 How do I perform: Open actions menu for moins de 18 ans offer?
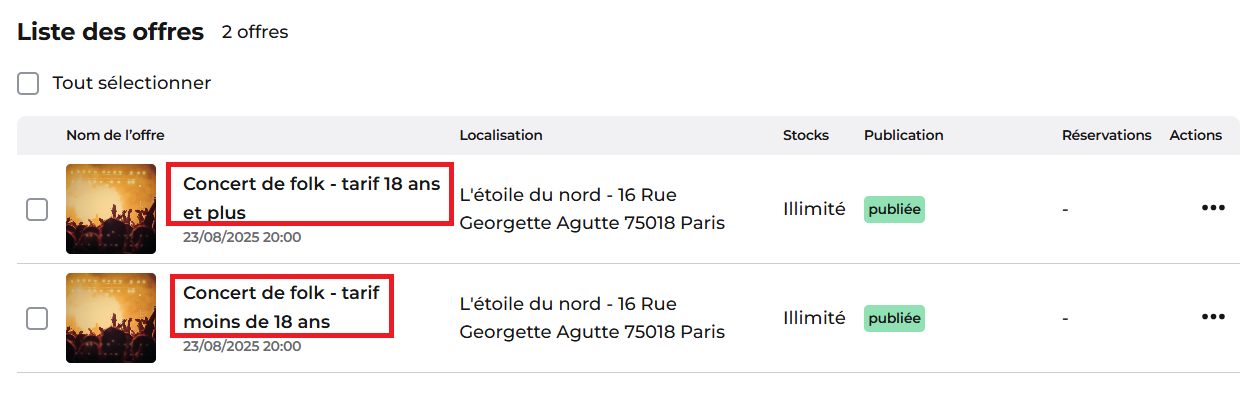1213,317
